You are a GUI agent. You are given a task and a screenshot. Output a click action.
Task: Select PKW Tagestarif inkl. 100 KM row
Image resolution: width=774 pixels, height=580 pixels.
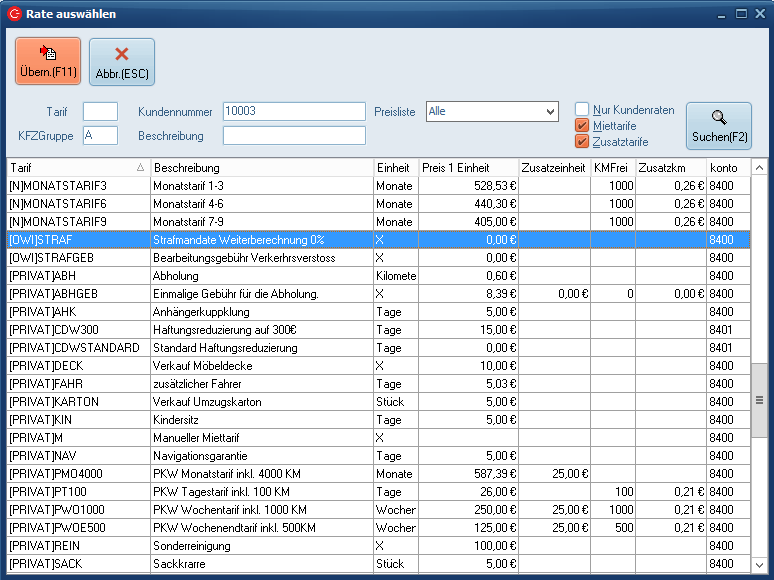click(262, 492)
